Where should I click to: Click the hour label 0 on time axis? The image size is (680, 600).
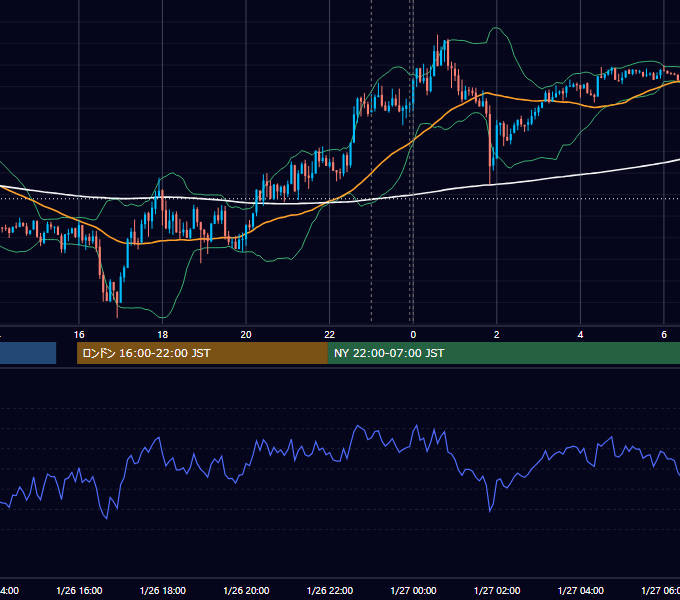tap(413, 335)
